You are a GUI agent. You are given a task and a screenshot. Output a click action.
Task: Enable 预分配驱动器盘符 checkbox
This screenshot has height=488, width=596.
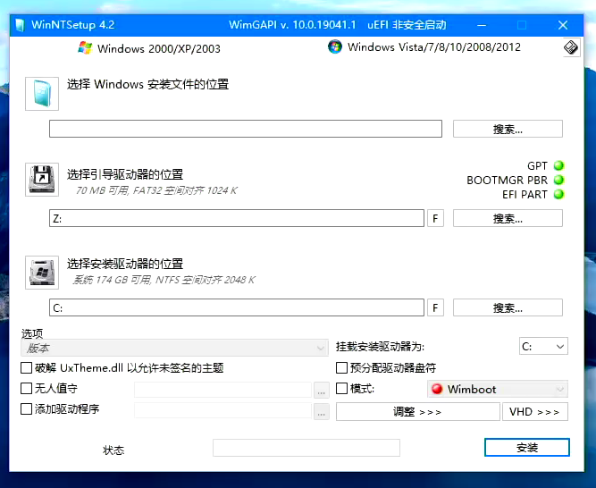(342, 368)
